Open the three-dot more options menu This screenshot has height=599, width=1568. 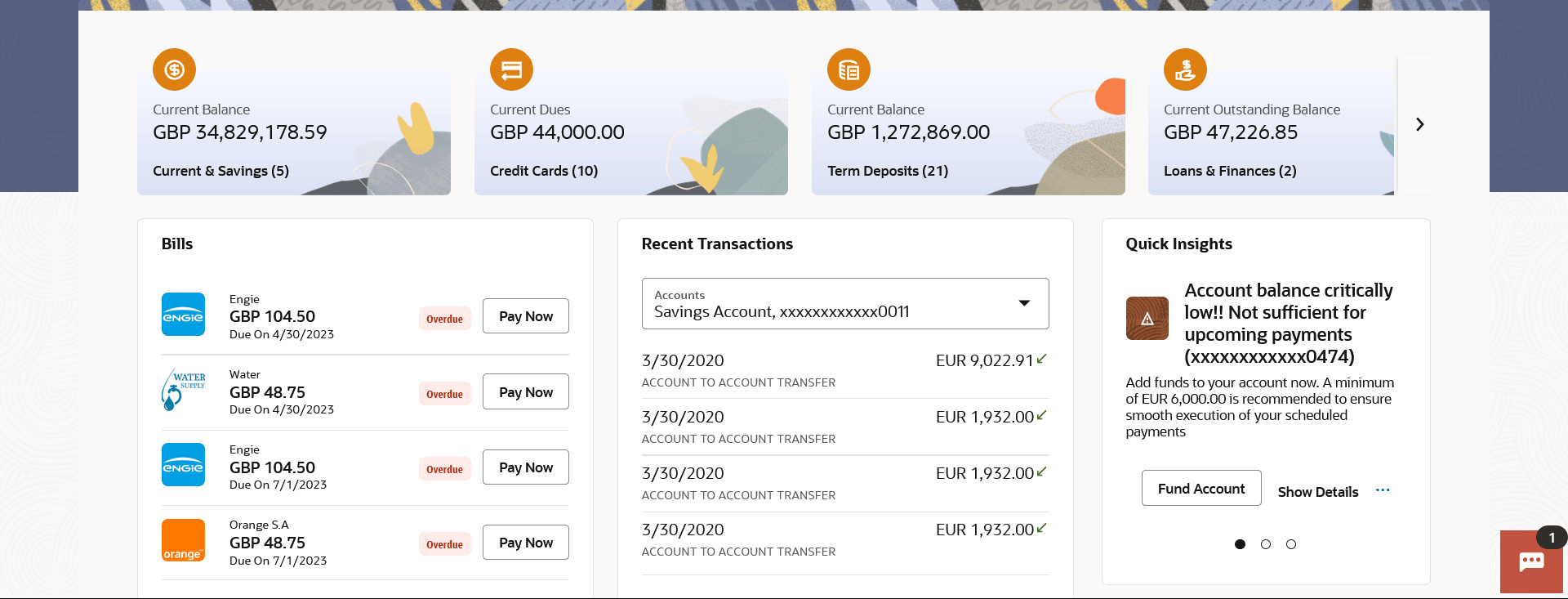coord(1382,490)
